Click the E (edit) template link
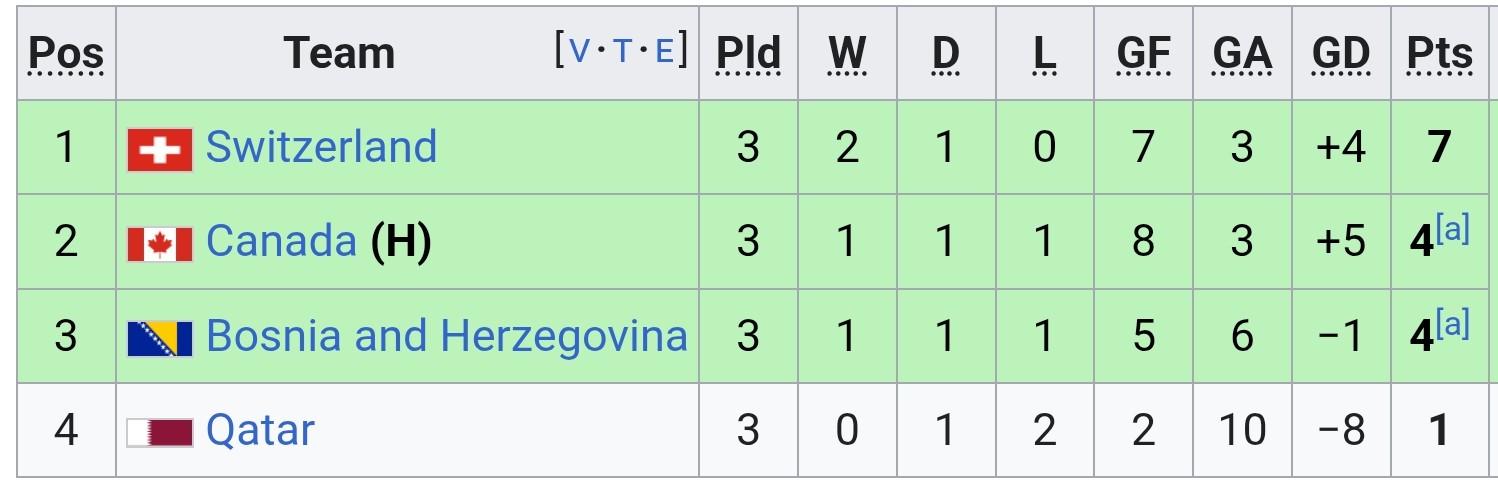Image resolution: width=1498 pixels, height=482 pixels. coord(664,49)
